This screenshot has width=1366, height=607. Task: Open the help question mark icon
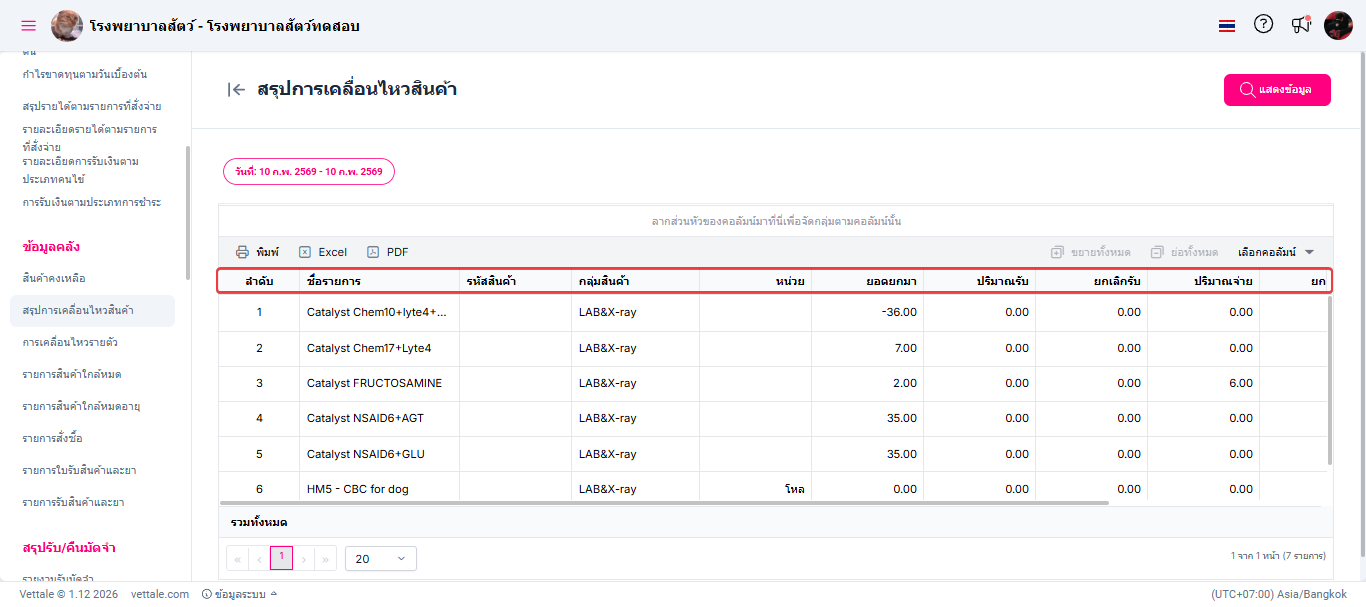pyautogui.click(x=1264, y=24)
